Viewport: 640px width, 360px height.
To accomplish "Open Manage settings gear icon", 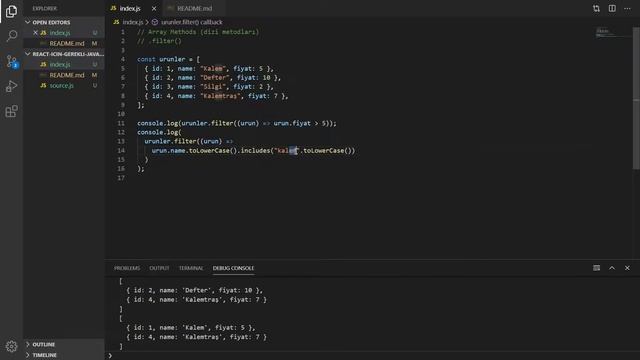I will (x=11, y=346).
